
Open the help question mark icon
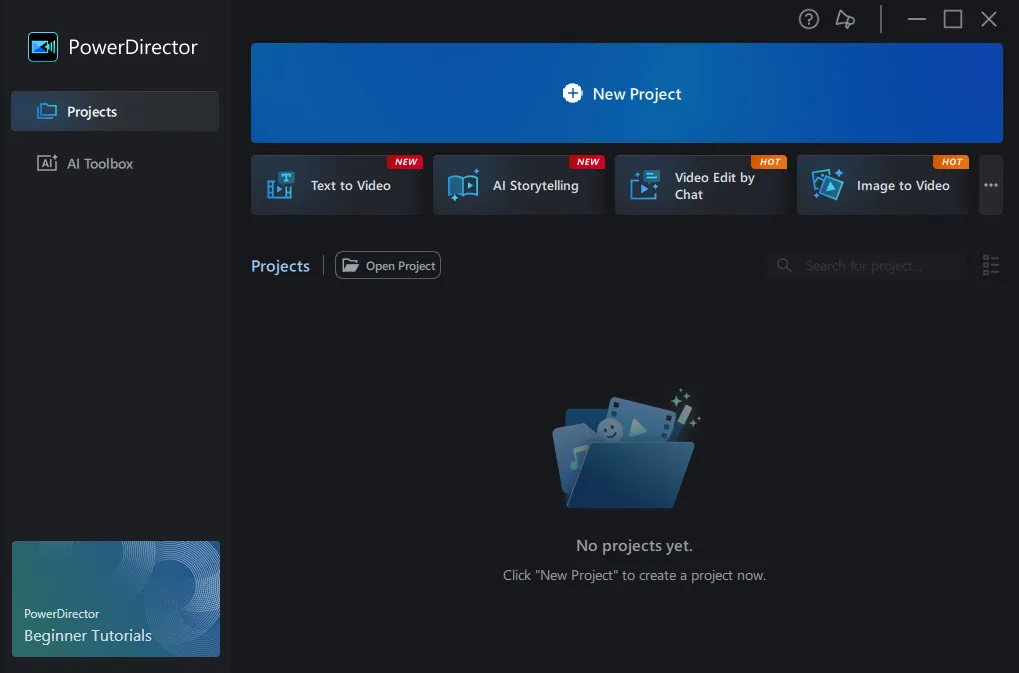808,19
